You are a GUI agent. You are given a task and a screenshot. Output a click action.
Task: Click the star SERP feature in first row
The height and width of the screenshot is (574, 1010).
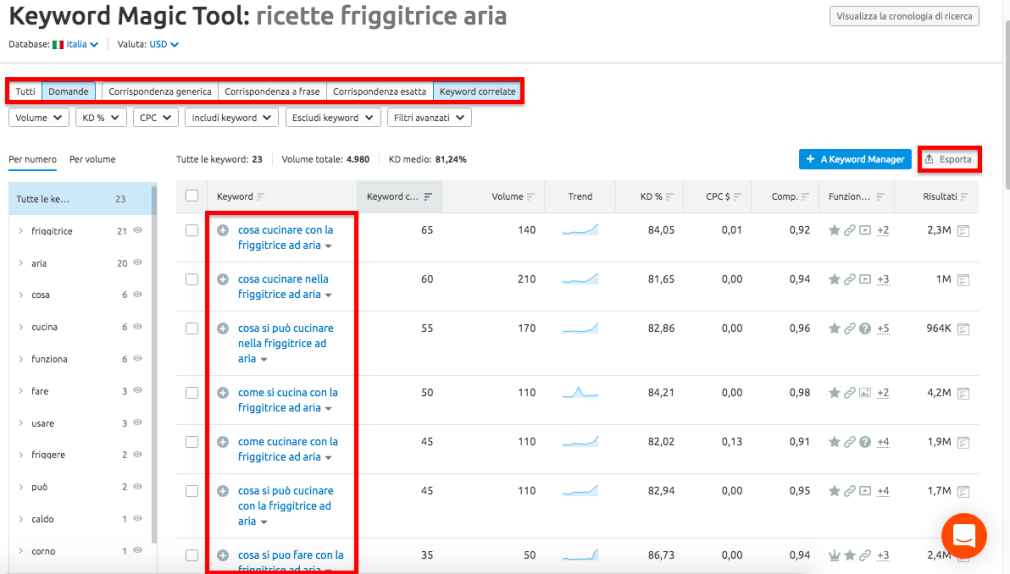[x=833, y=231]
